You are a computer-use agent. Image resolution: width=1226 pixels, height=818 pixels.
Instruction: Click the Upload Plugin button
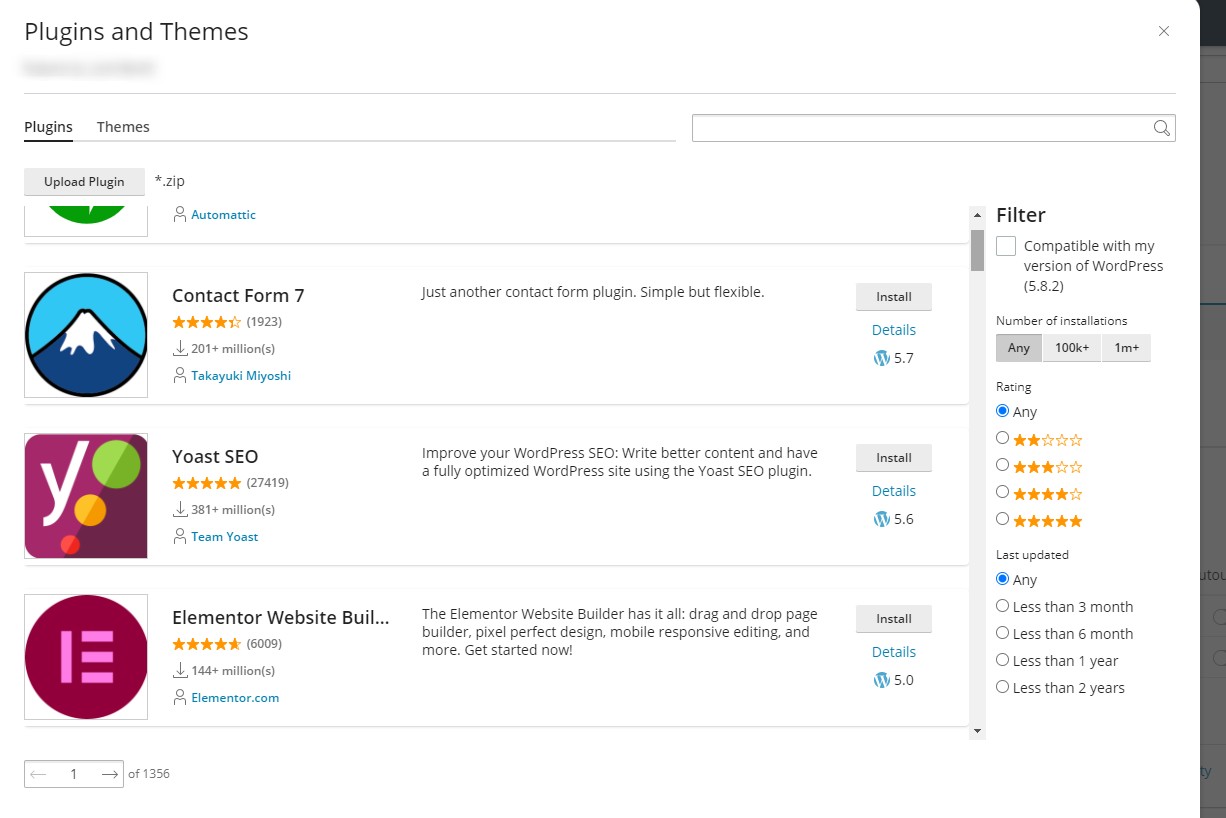coord(84,181)
